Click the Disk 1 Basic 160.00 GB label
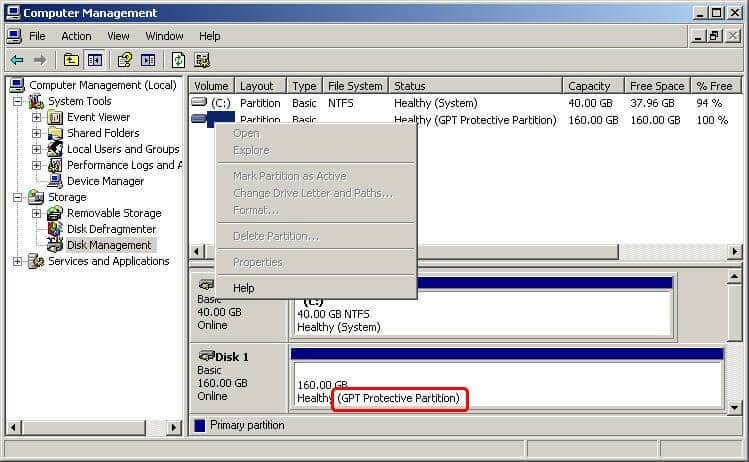The image size is (749, 462). (x=238, y=376)
